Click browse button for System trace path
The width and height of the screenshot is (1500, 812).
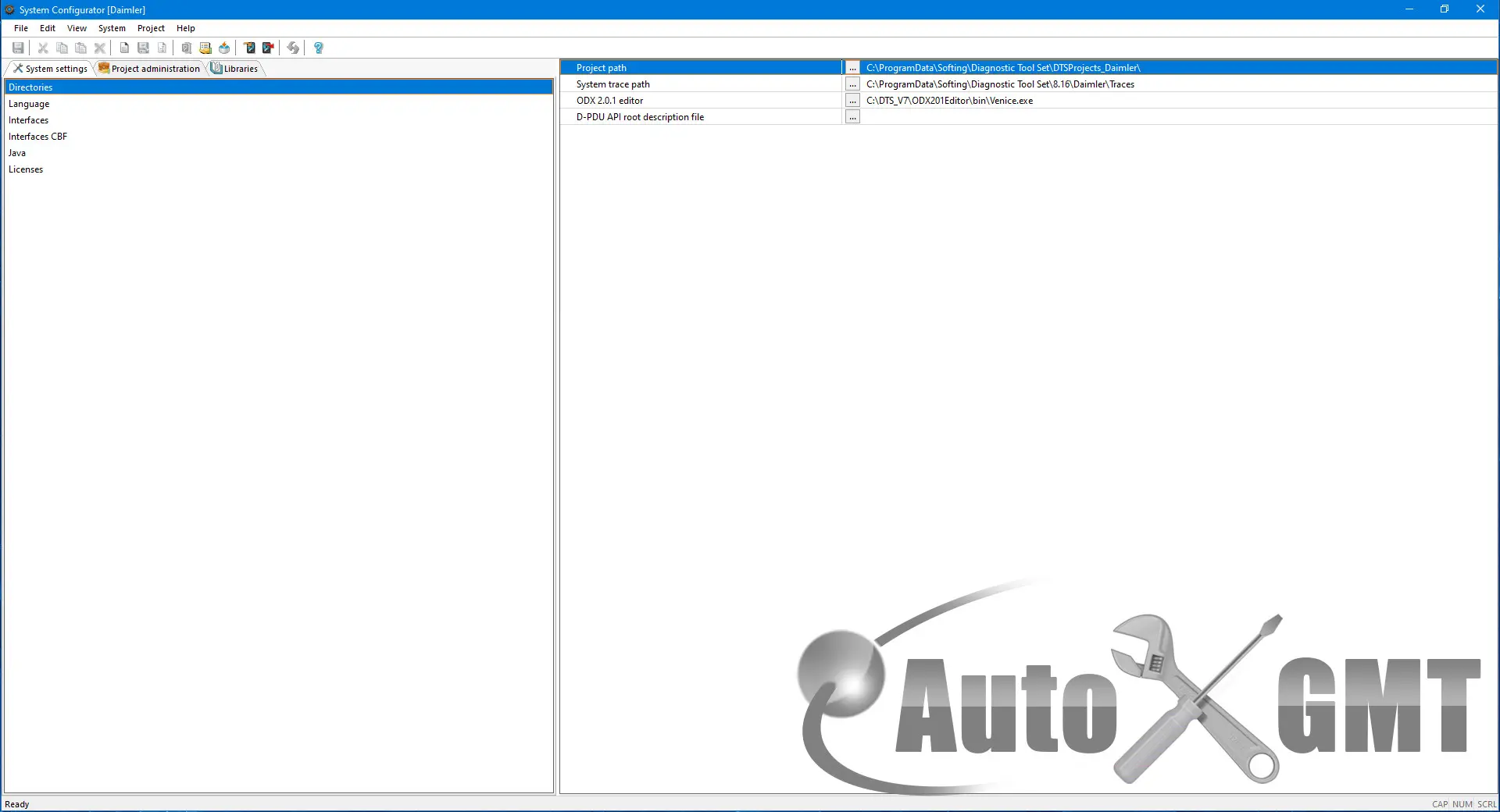(x=852, y=84)
